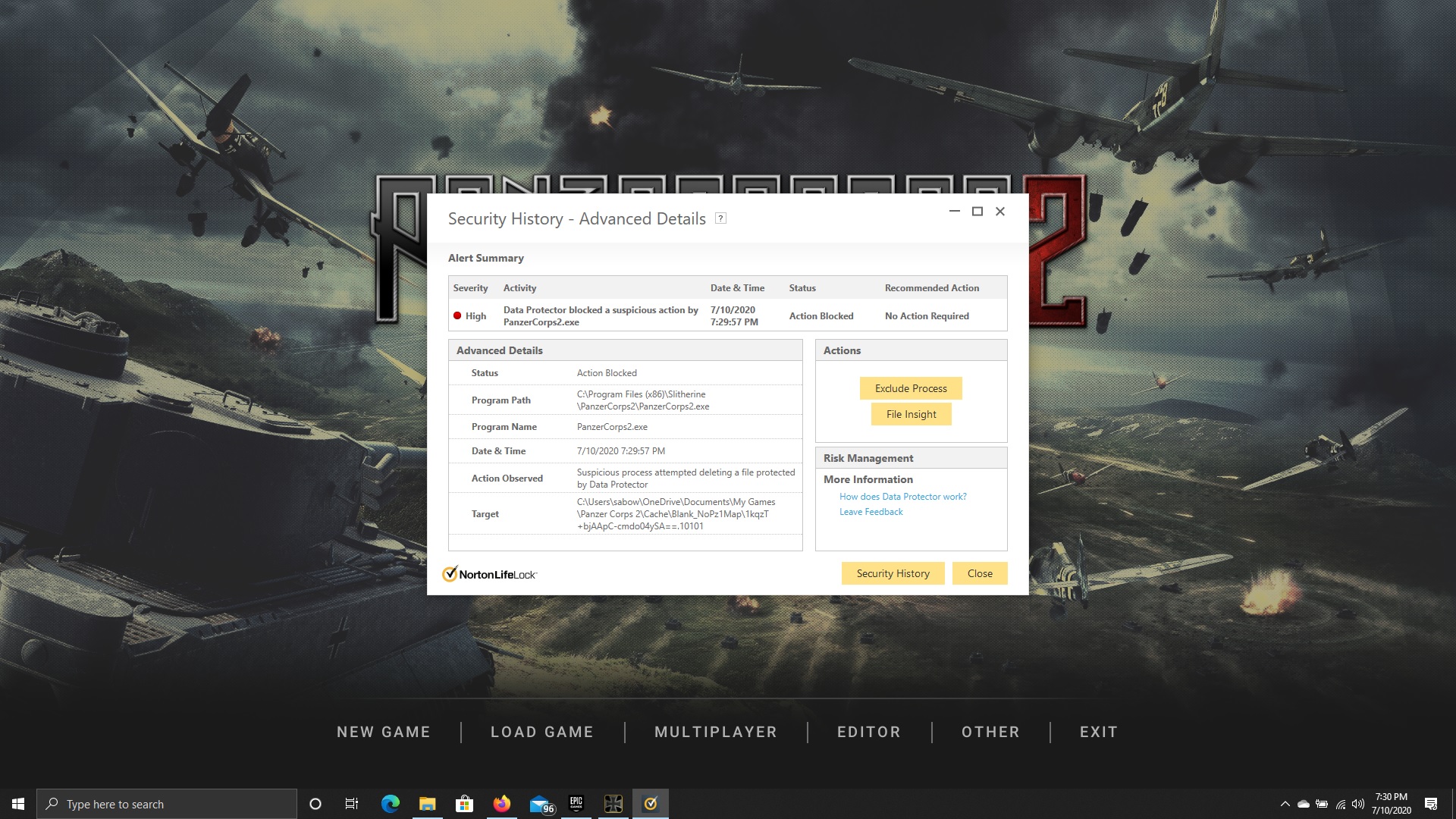The width and height of the screenshot is (1456, 819).
Task: Select MULTIPLAYER in game menu
Action: [715, 732]
